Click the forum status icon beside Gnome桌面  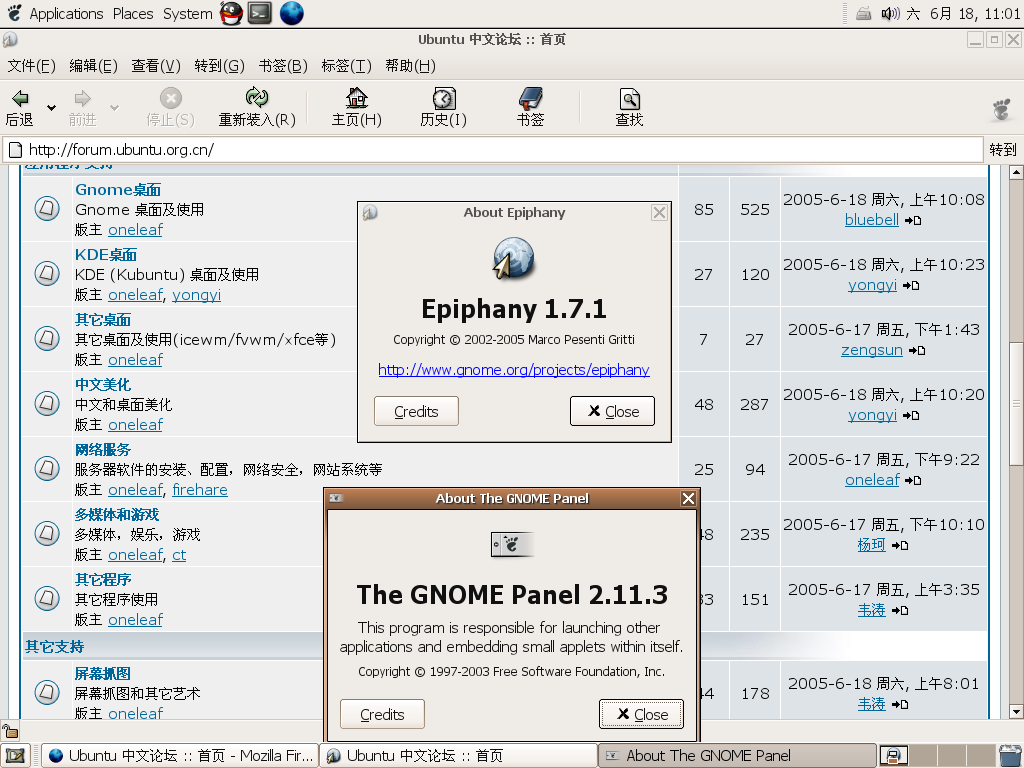tap(47, 208)
